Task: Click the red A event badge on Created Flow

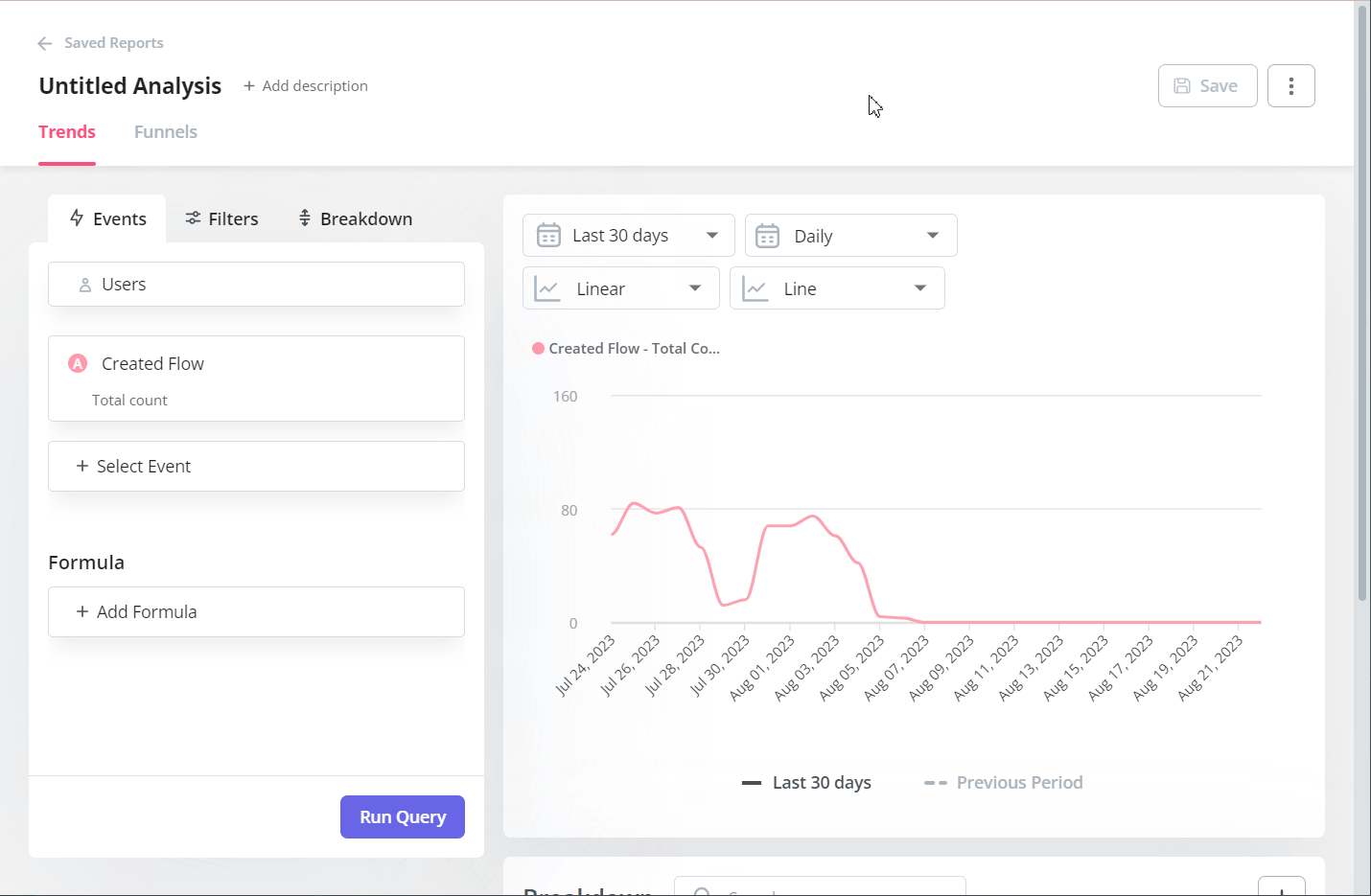Action: [x=77, y=363]
